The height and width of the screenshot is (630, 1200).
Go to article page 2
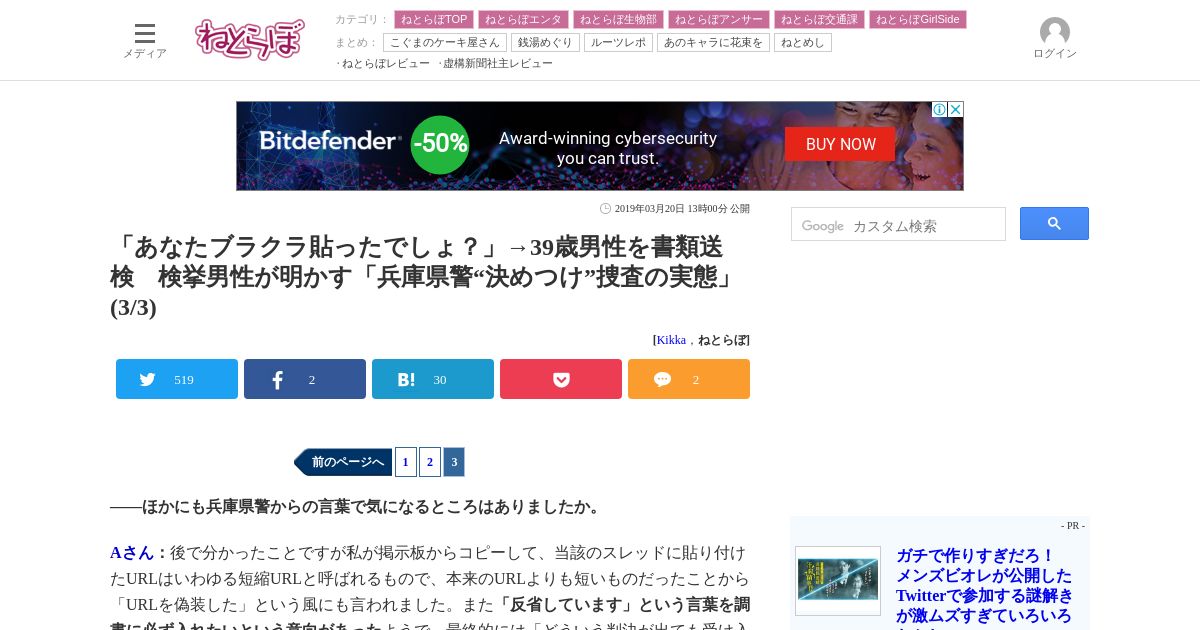[430, 462]
